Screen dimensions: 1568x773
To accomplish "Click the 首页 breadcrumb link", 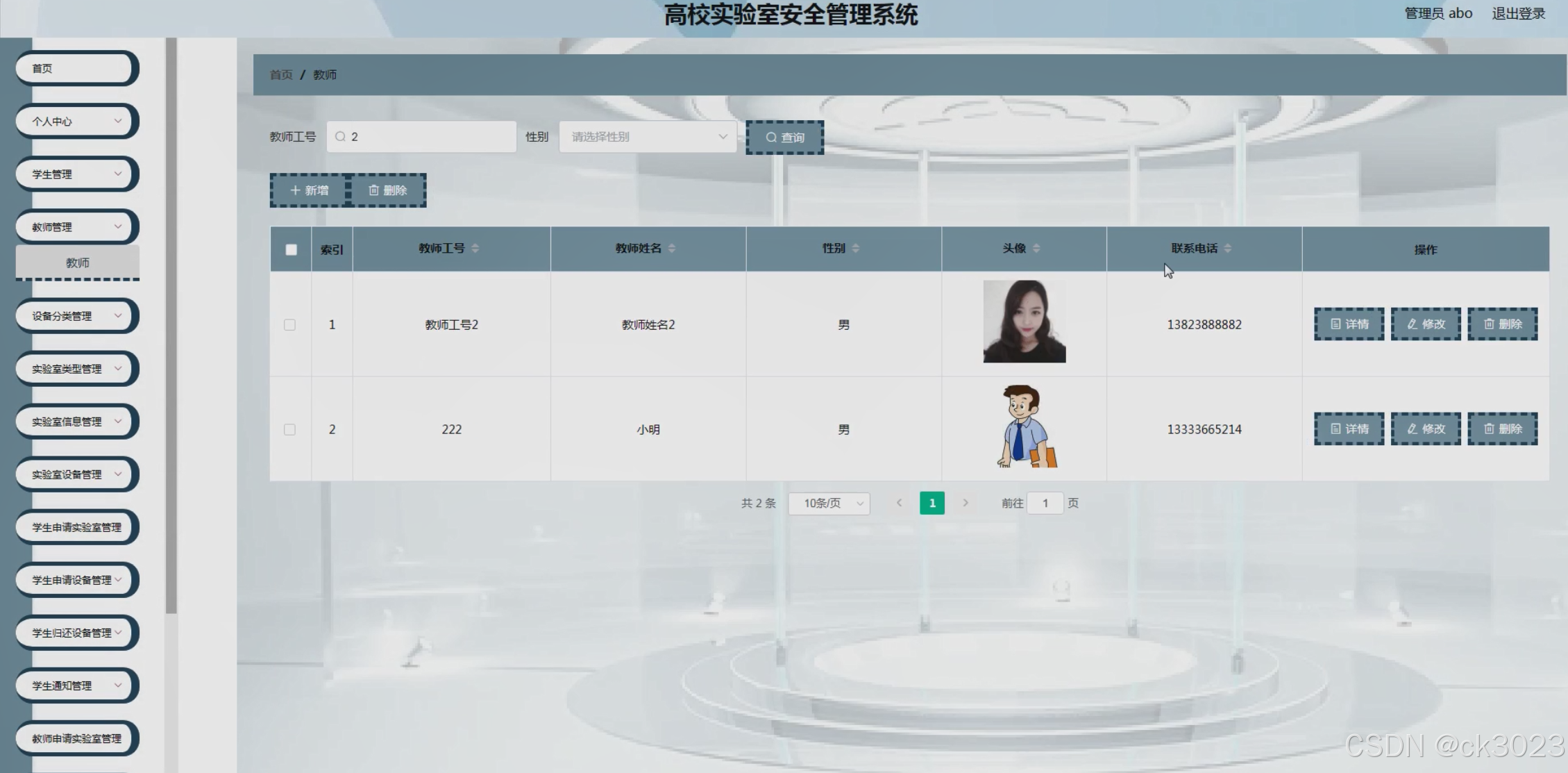I will point(281,74).
